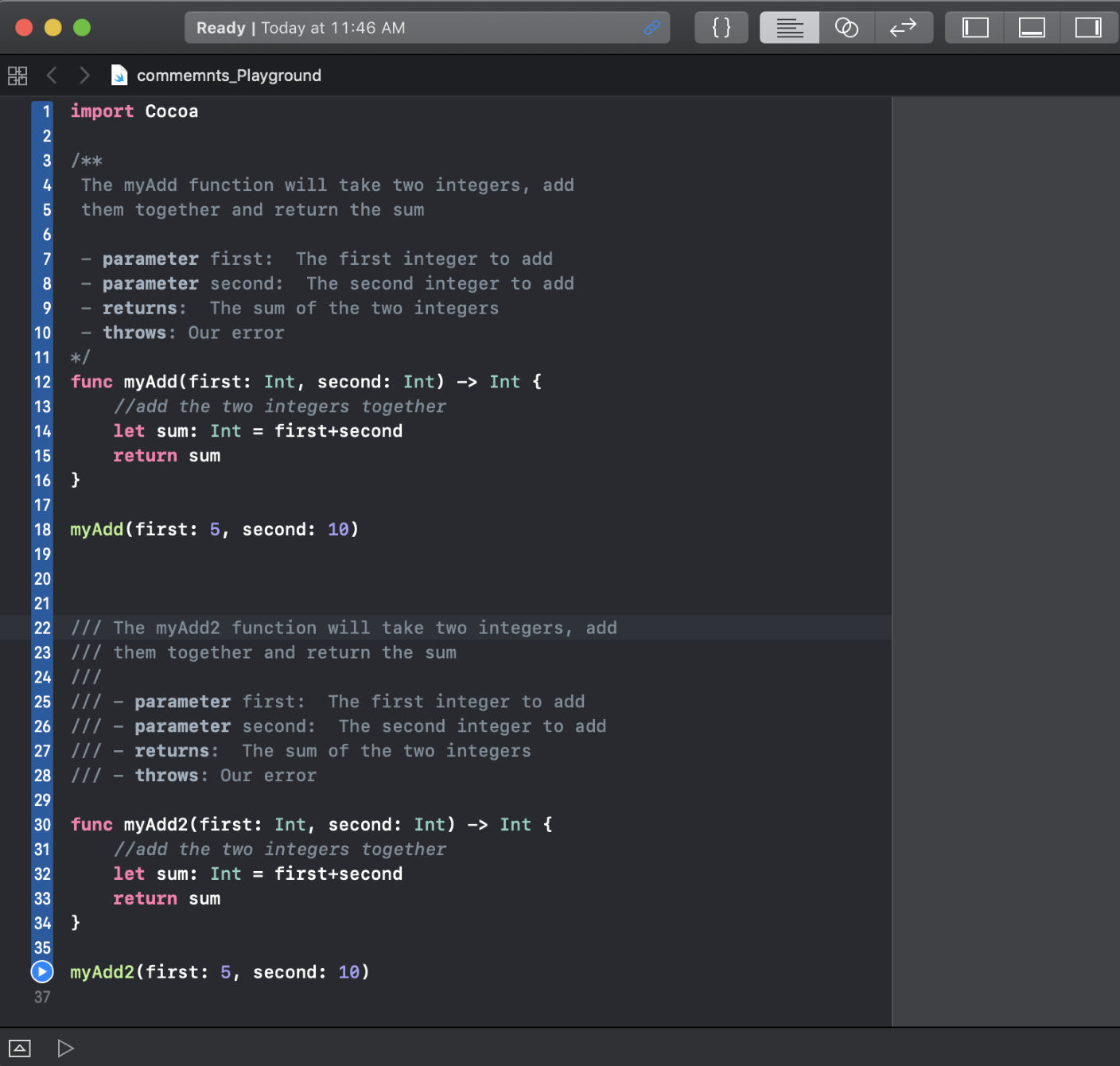The height and width of the screenshot is (1066, 1120).
Task: Click the Swift playground file icon
Action: pos(119,76)
